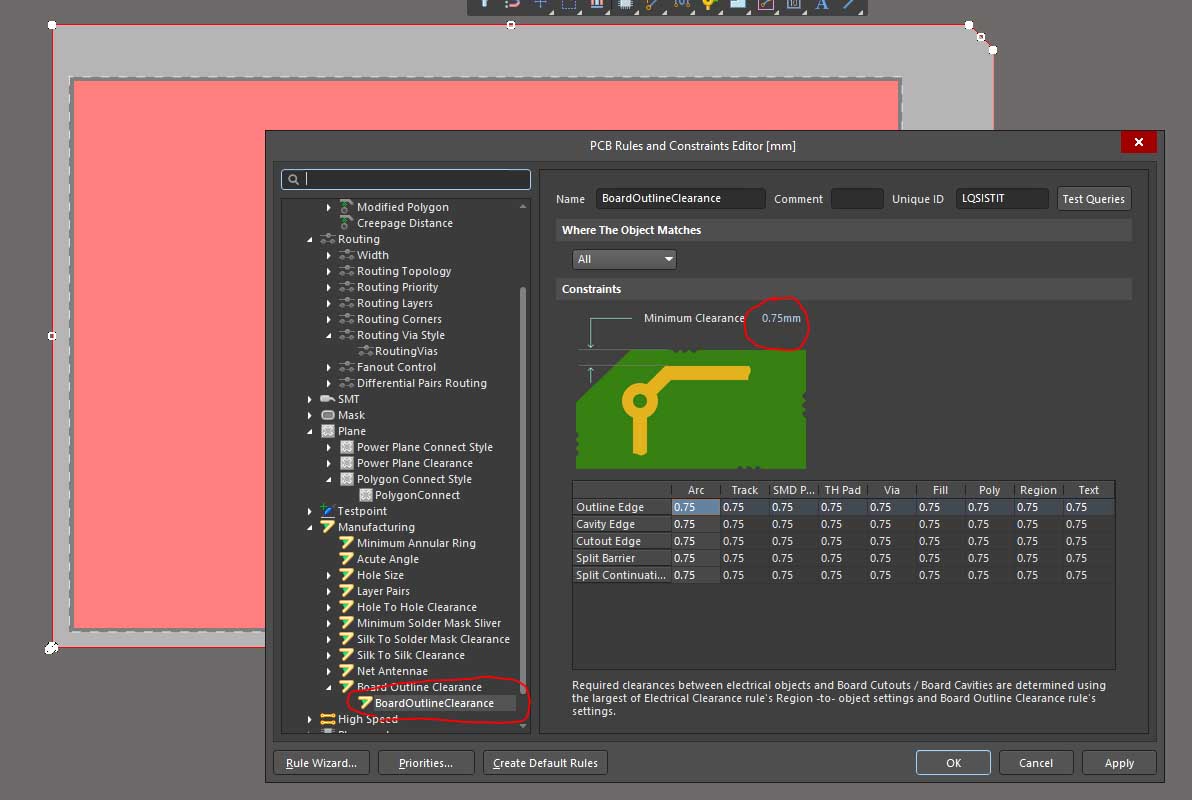Click the SMT rule category icon
Image resolution: width=1192 pixels, height=800 pixels.
(328, 399)
